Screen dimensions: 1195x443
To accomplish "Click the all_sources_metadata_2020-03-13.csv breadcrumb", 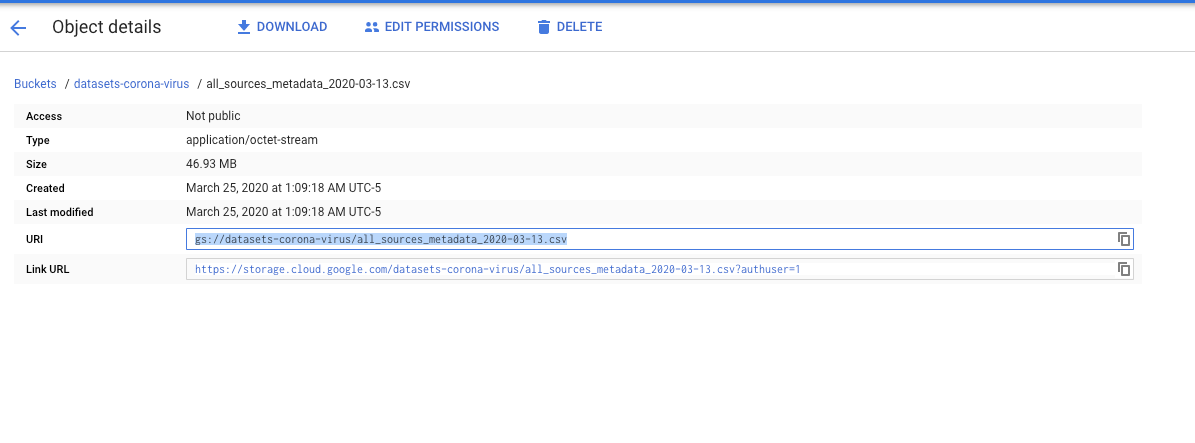I will pyautogui.click(x=308, y=84).
